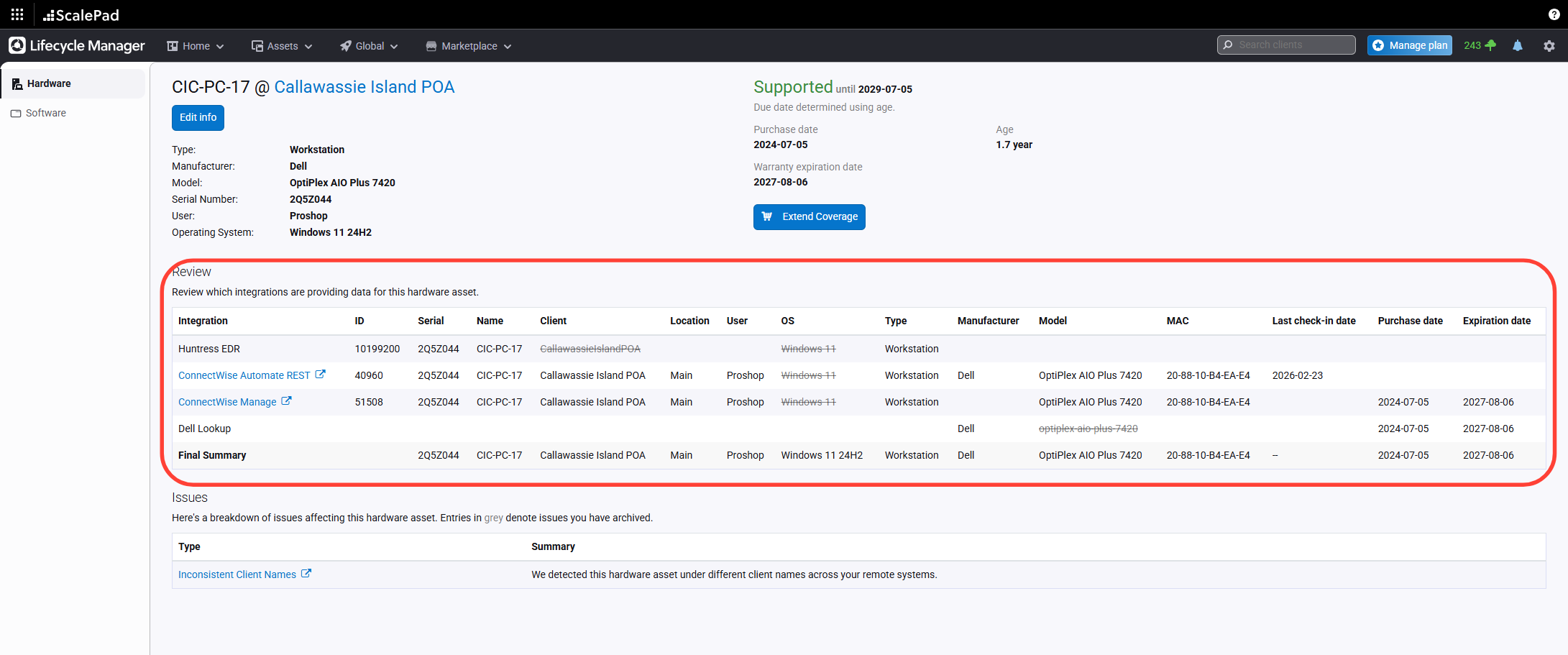Expand the Marketplace dropdown menu
Screen dimensions: 1568x655
click(x=469, y=46)
